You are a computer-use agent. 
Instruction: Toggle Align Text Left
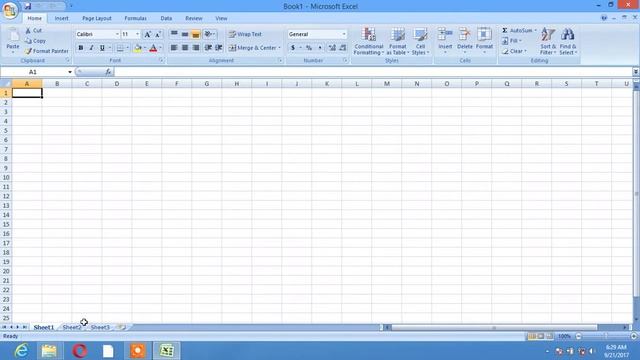click(x=174, y=48)
